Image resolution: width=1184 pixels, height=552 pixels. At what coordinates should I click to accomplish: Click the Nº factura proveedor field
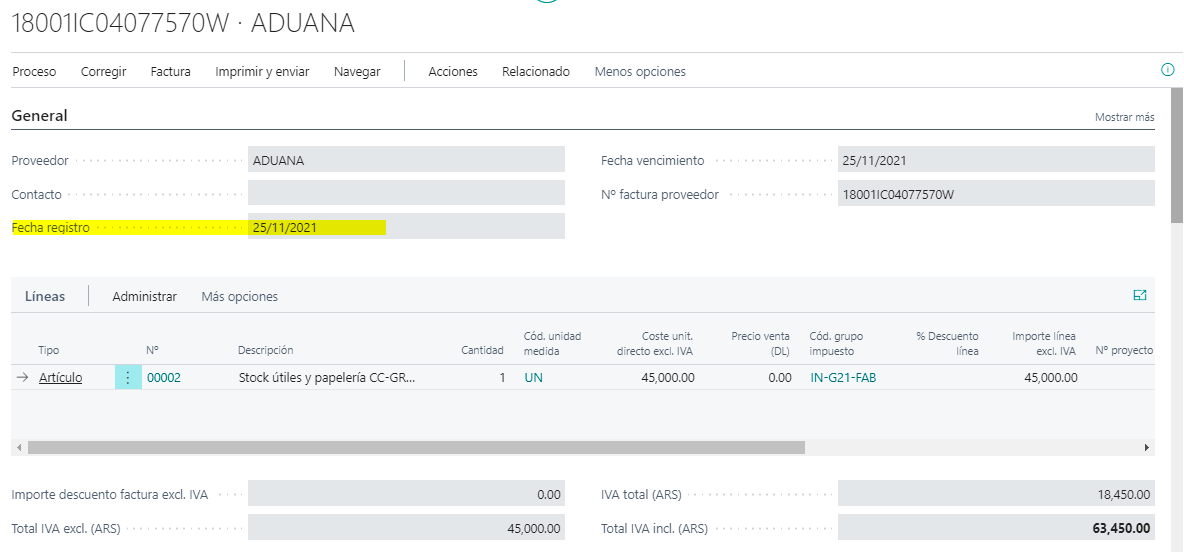click(x=996, y=193)
